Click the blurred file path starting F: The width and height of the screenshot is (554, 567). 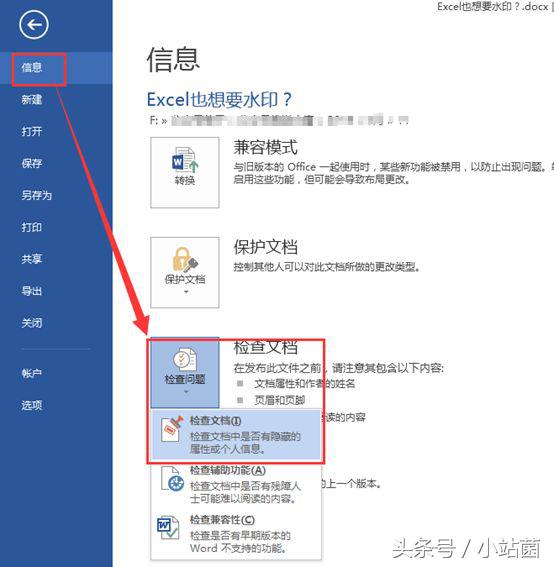click(x=279, y=120)
